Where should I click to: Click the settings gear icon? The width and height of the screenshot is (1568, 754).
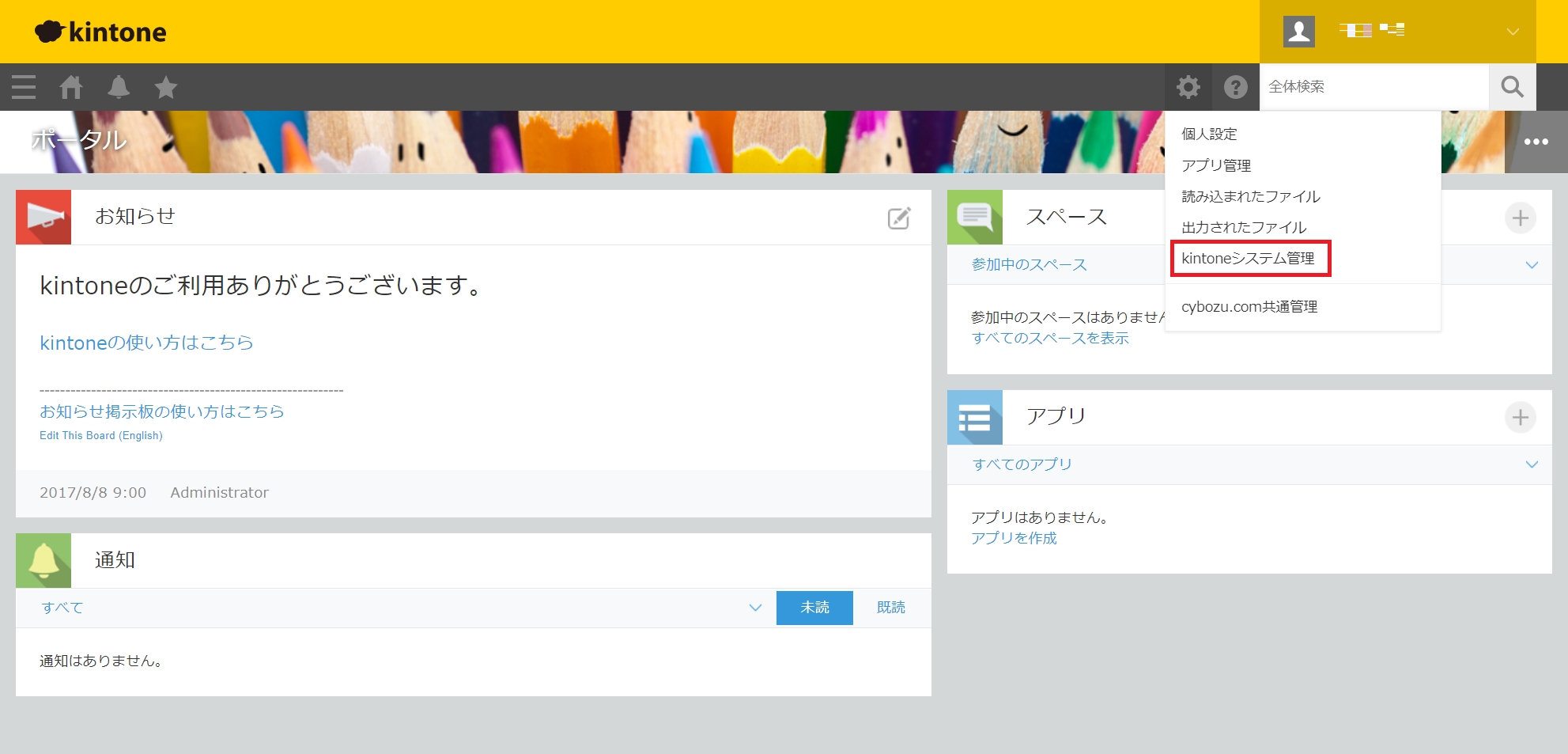[x=1188, y=87]
